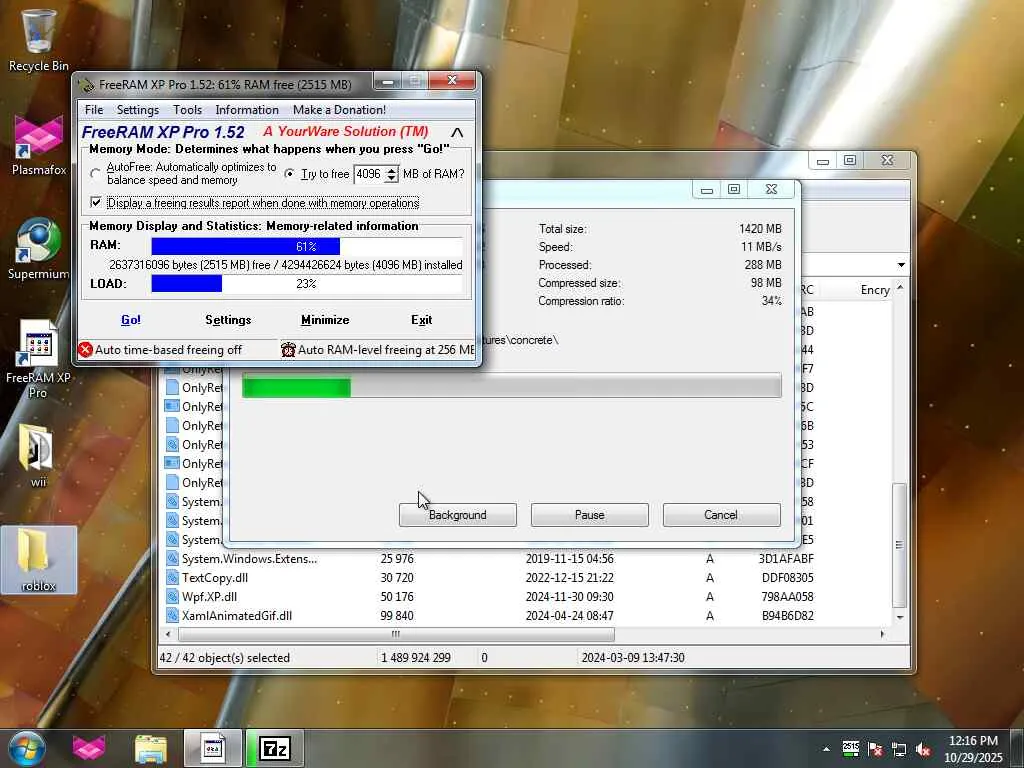1024x768 pixels.
Task: Select the FreeRAM XP Pro desktop shortcut
Action: (x=39, y=358)
